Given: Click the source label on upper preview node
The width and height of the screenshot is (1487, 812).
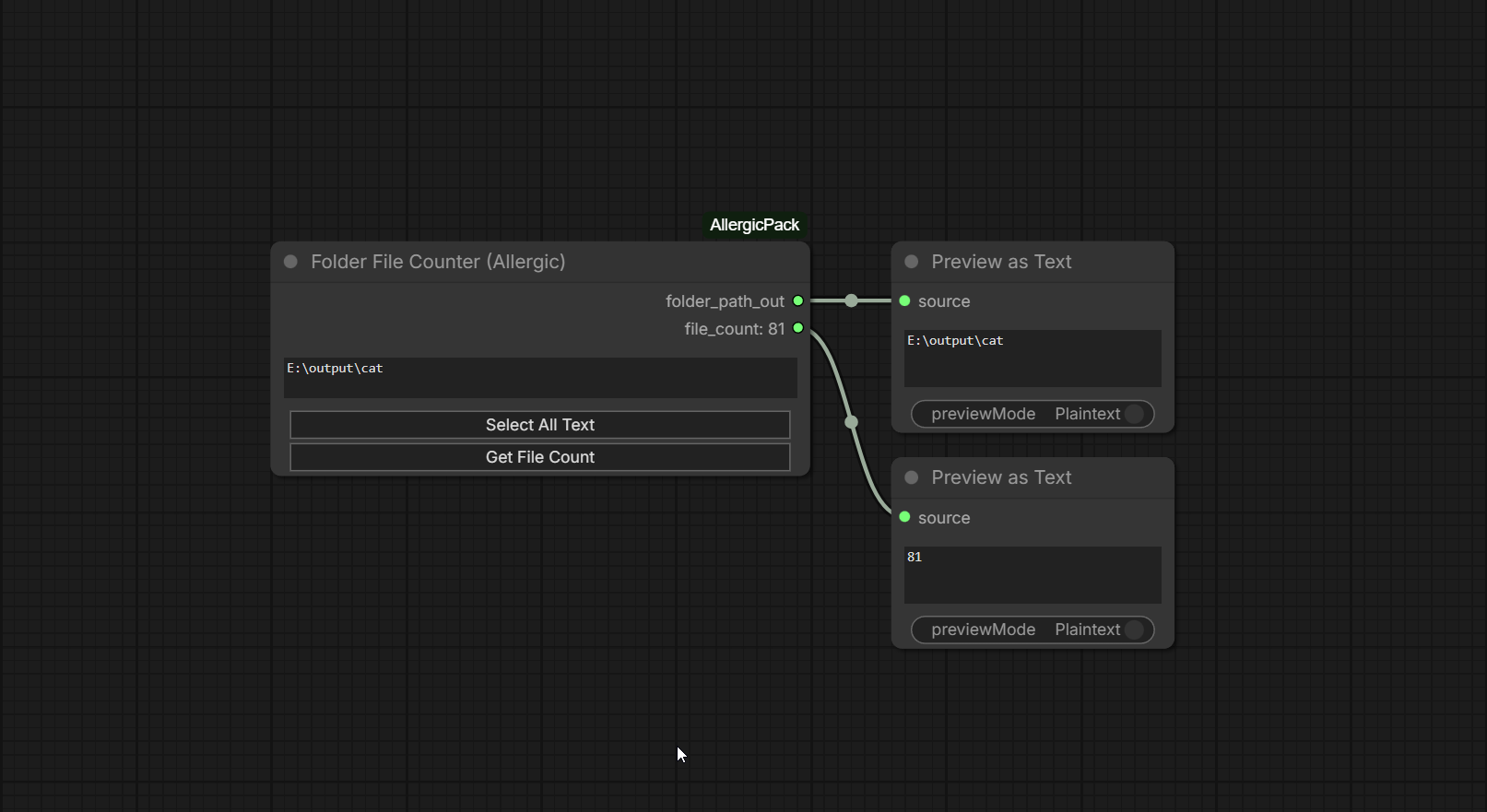Looking at the screenshot, I should 944,301.
